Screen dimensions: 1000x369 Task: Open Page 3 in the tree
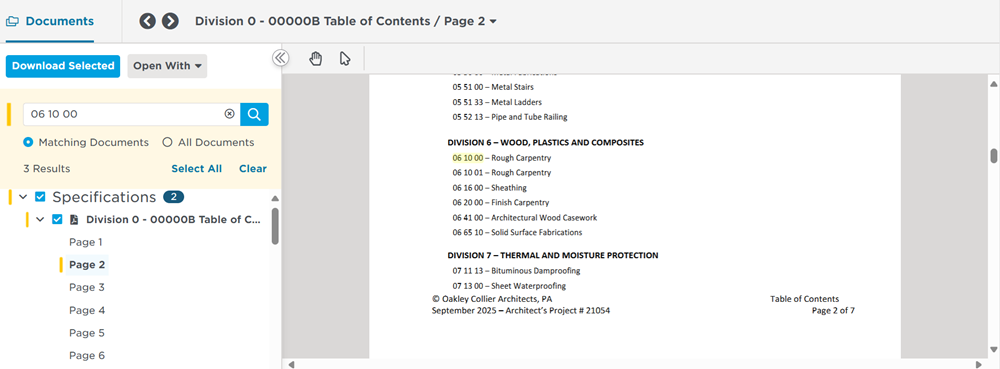tap(87, 287)
